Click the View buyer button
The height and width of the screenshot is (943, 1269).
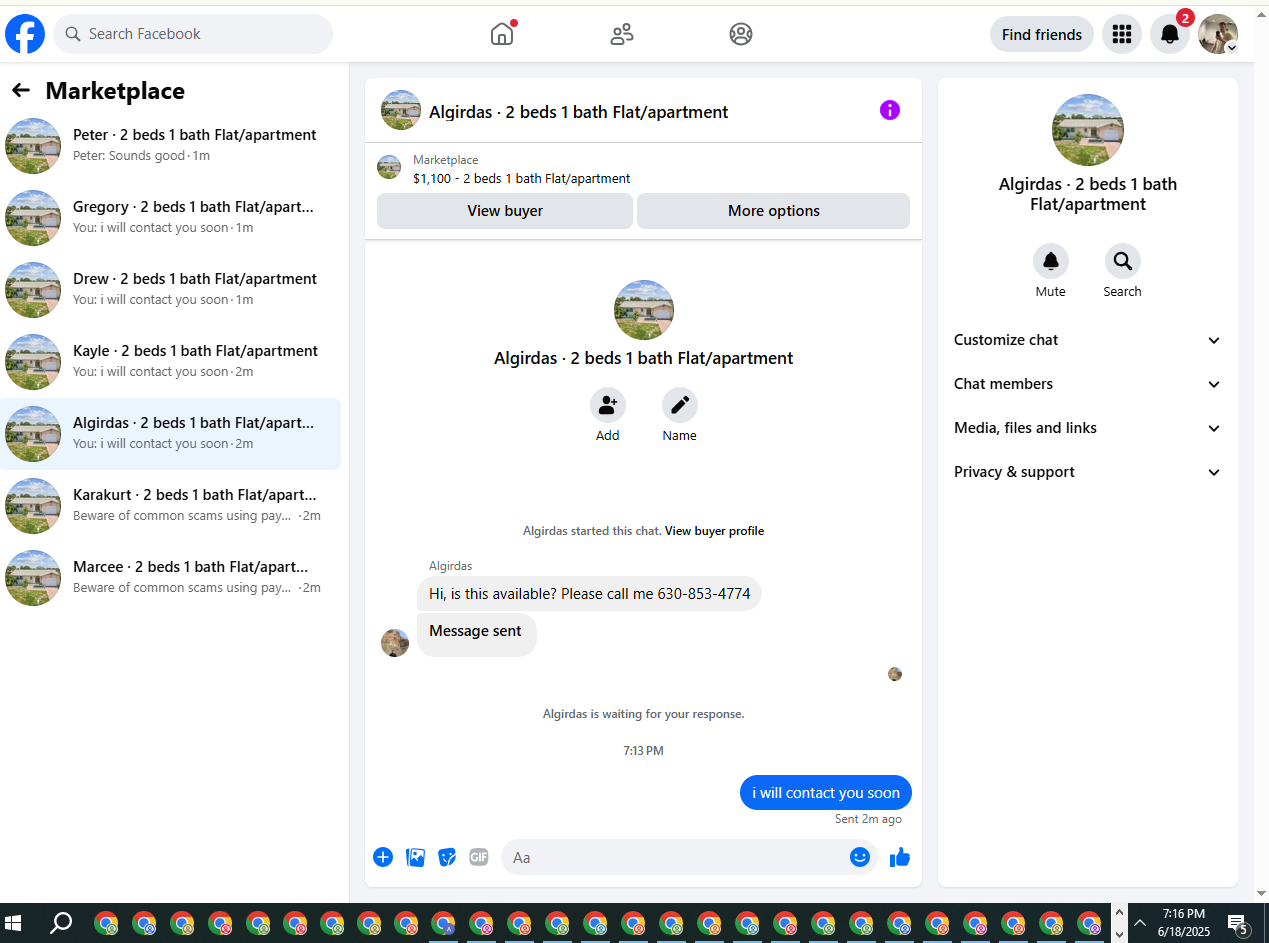click(x=505, y=211)
